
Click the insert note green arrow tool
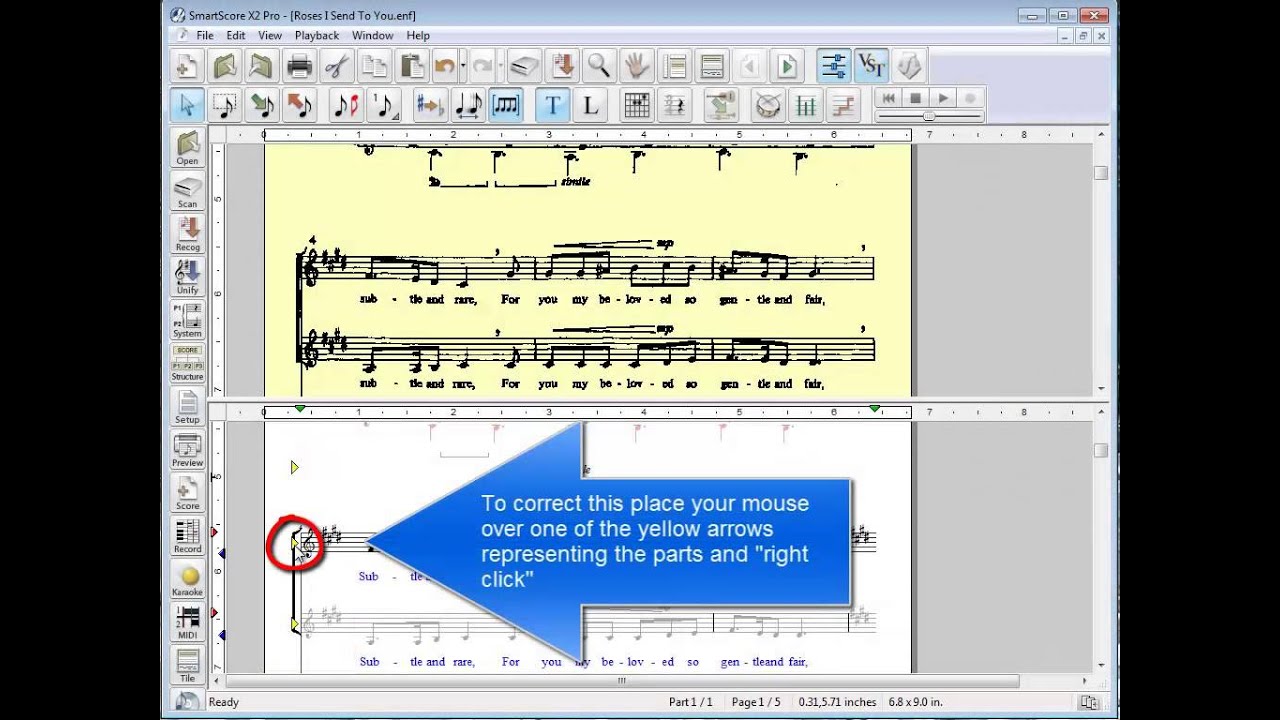[262, 105]
